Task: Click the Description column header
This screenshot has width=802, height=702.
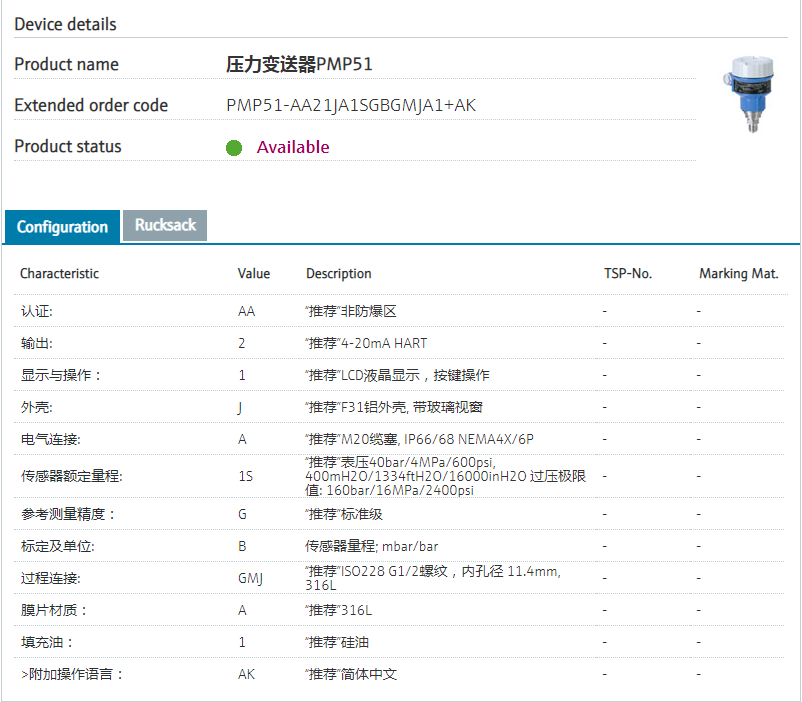Action: click(x=338, y=273)
